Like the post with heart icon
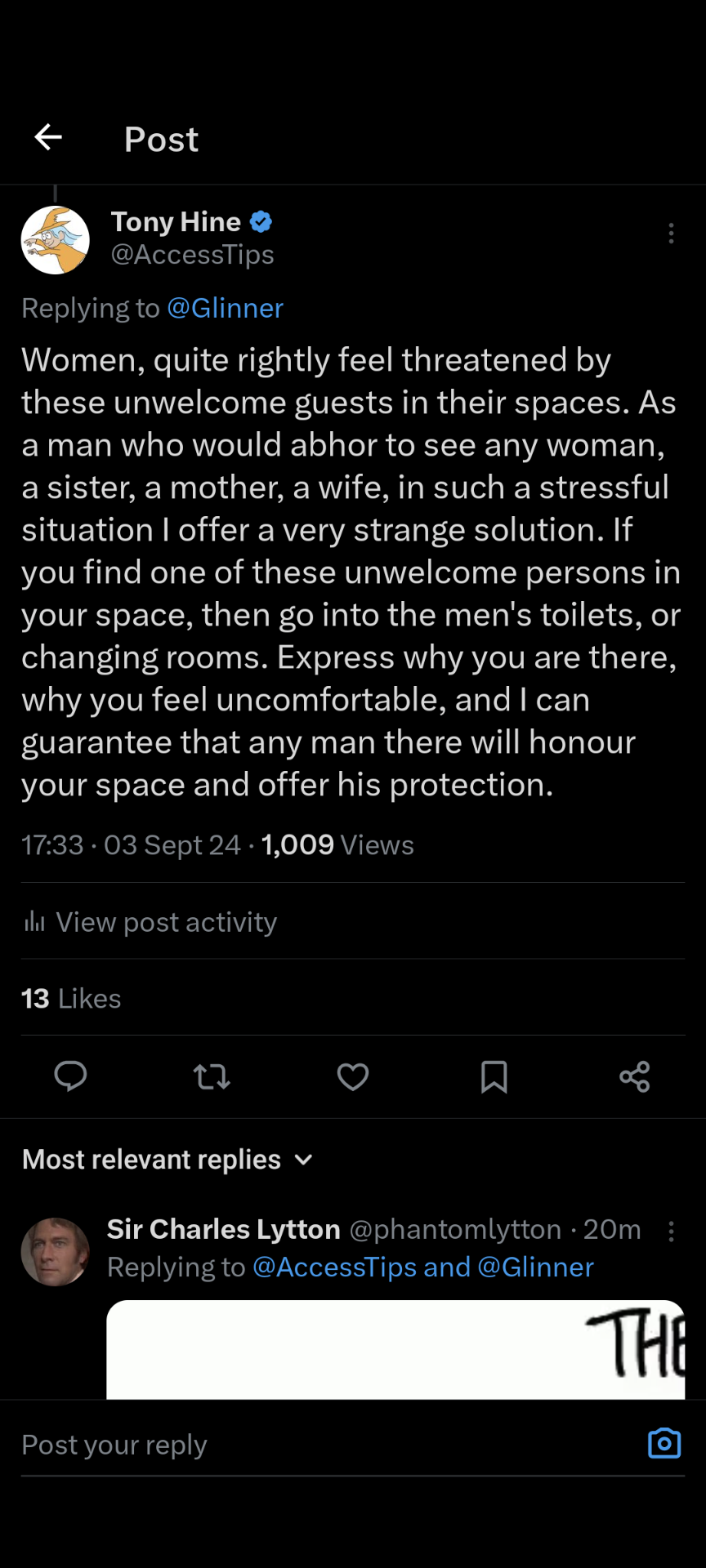 pos(353,1076)
